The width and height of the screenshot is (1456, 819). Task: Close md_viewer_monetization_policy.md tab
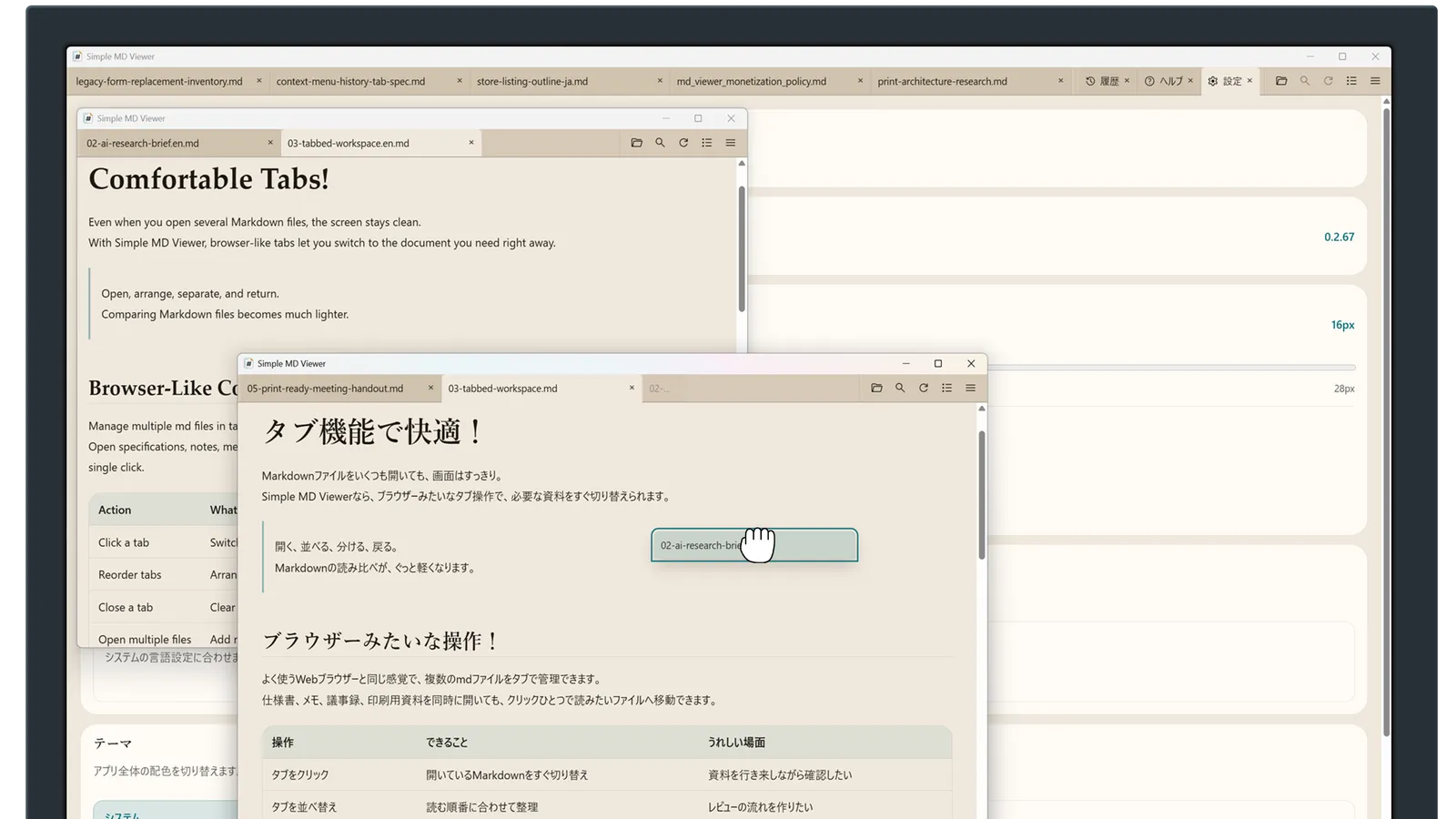coord(860,81)
